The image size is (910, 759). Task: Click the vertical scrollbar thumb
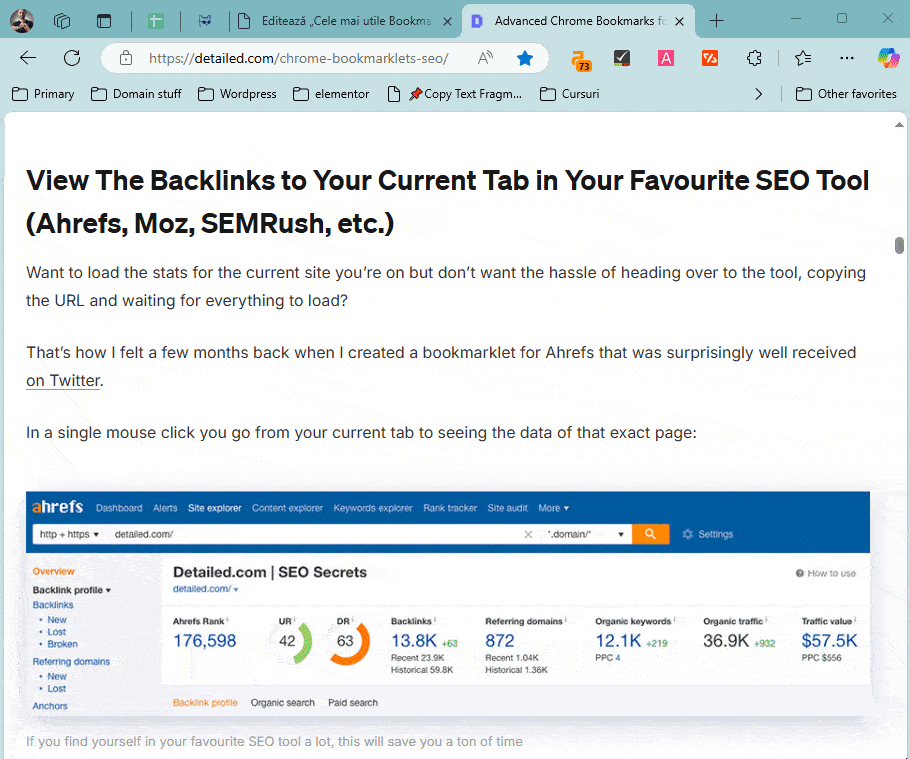tap(899, 246)
